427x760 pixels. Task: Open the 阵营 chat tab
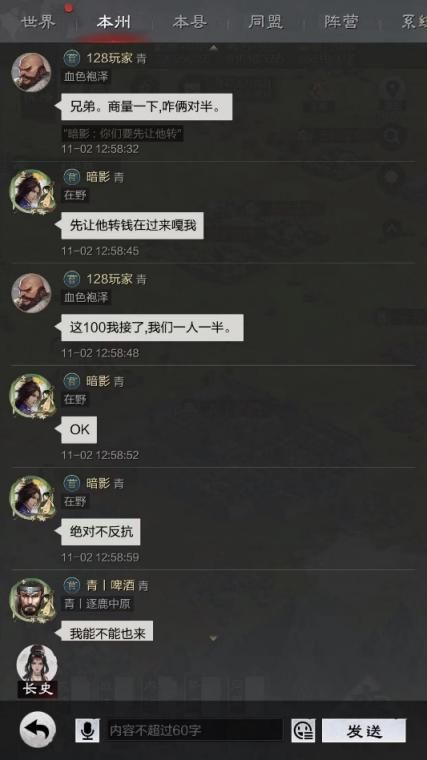[341, 22]
